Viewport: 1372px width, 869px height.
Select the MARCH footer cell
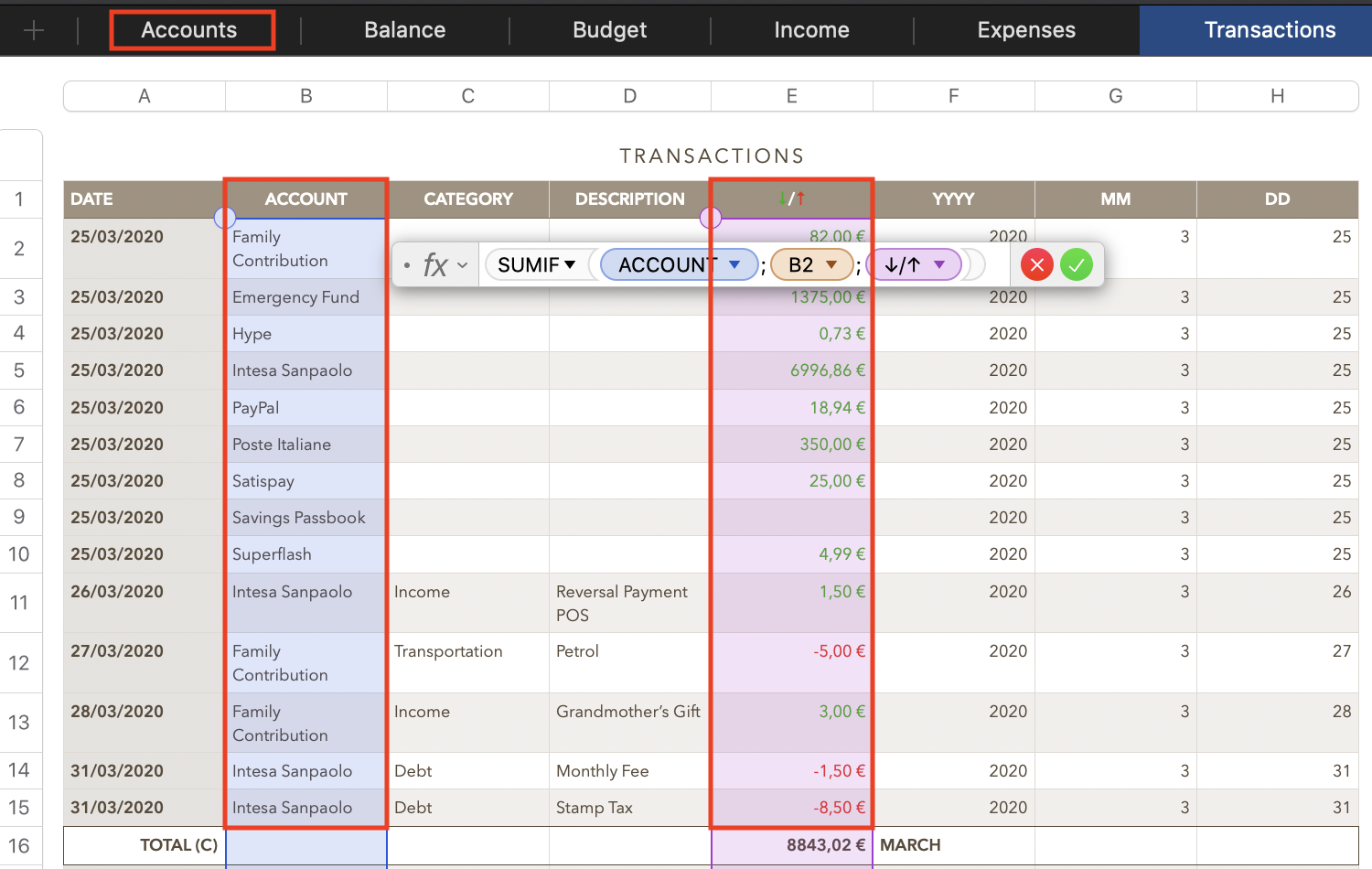click(x=954, y=846)
